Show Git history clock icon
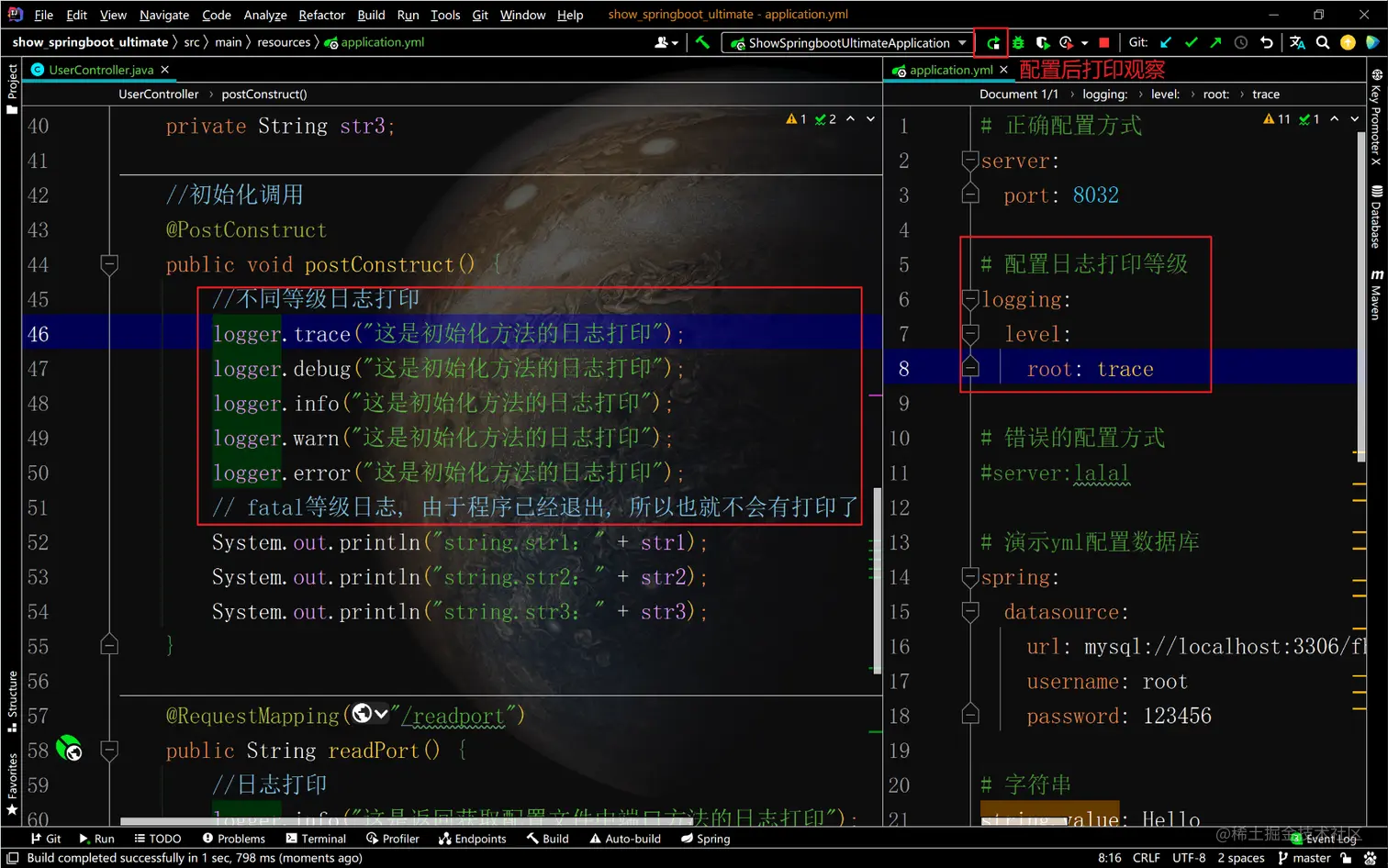This screenshot has width=1388, height=868. tap(1241, 42)
